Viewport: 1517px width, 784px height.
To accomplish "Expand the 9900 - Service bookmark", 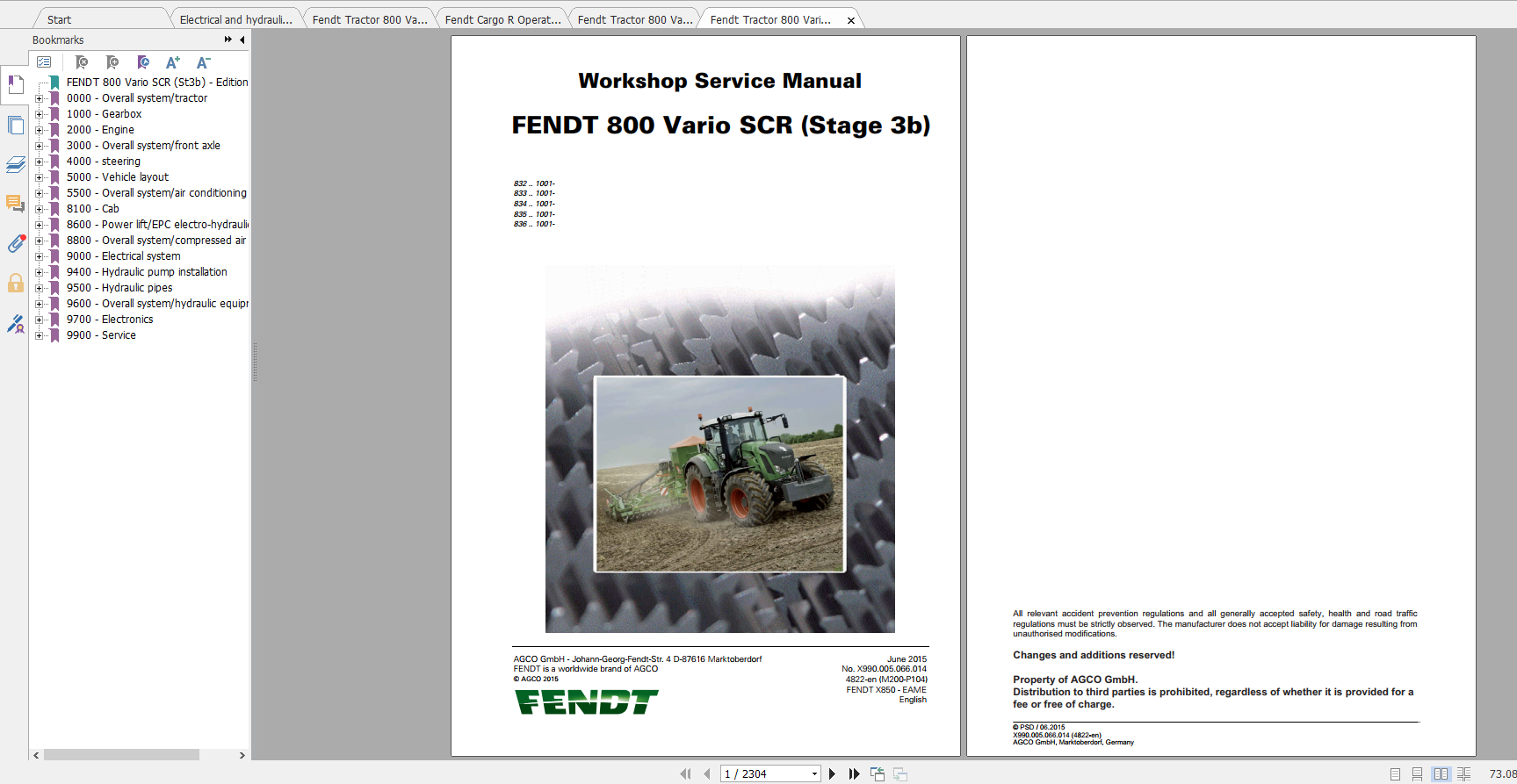I will coord(40,335).
